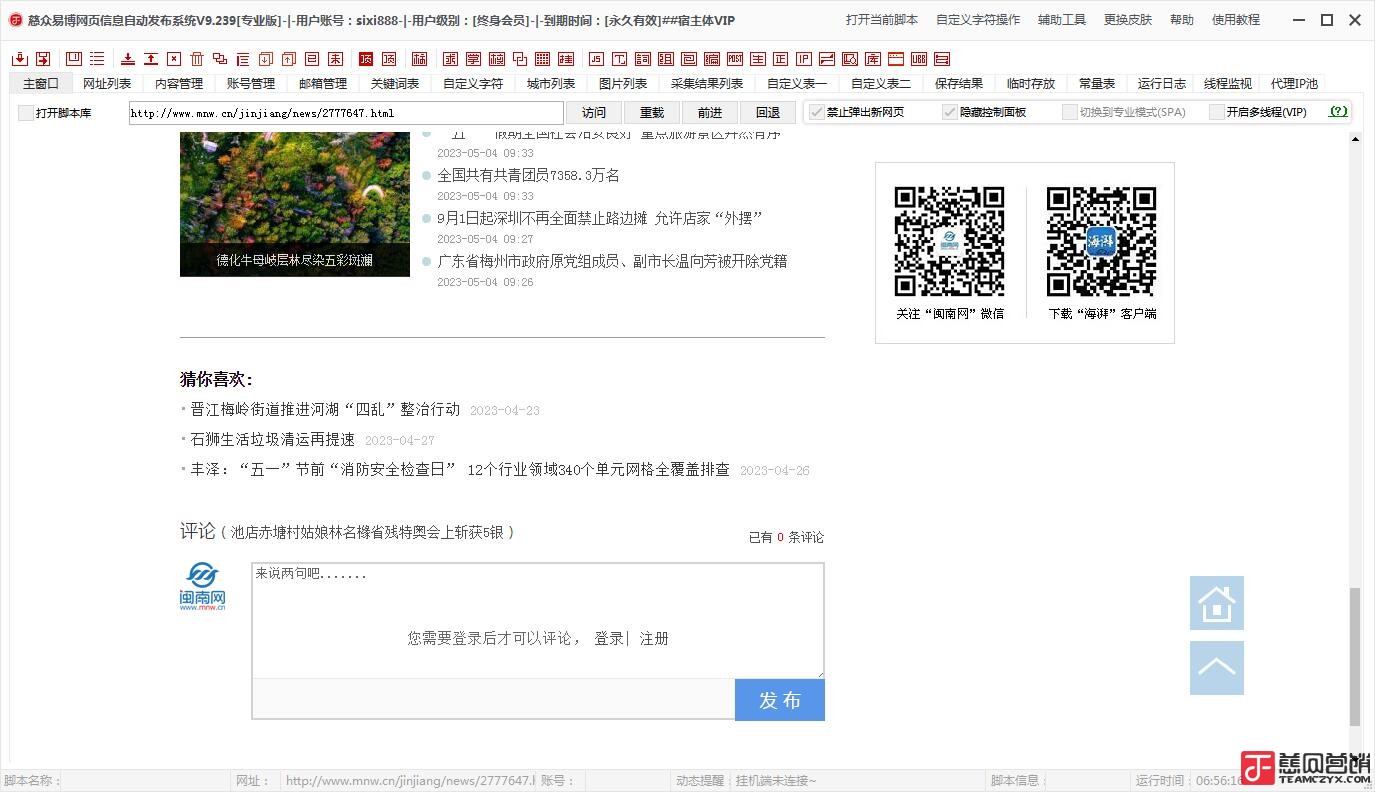Click the UBB toolbar icon
This screenshot has height=792, width=1375.
(x=919, y=59)
